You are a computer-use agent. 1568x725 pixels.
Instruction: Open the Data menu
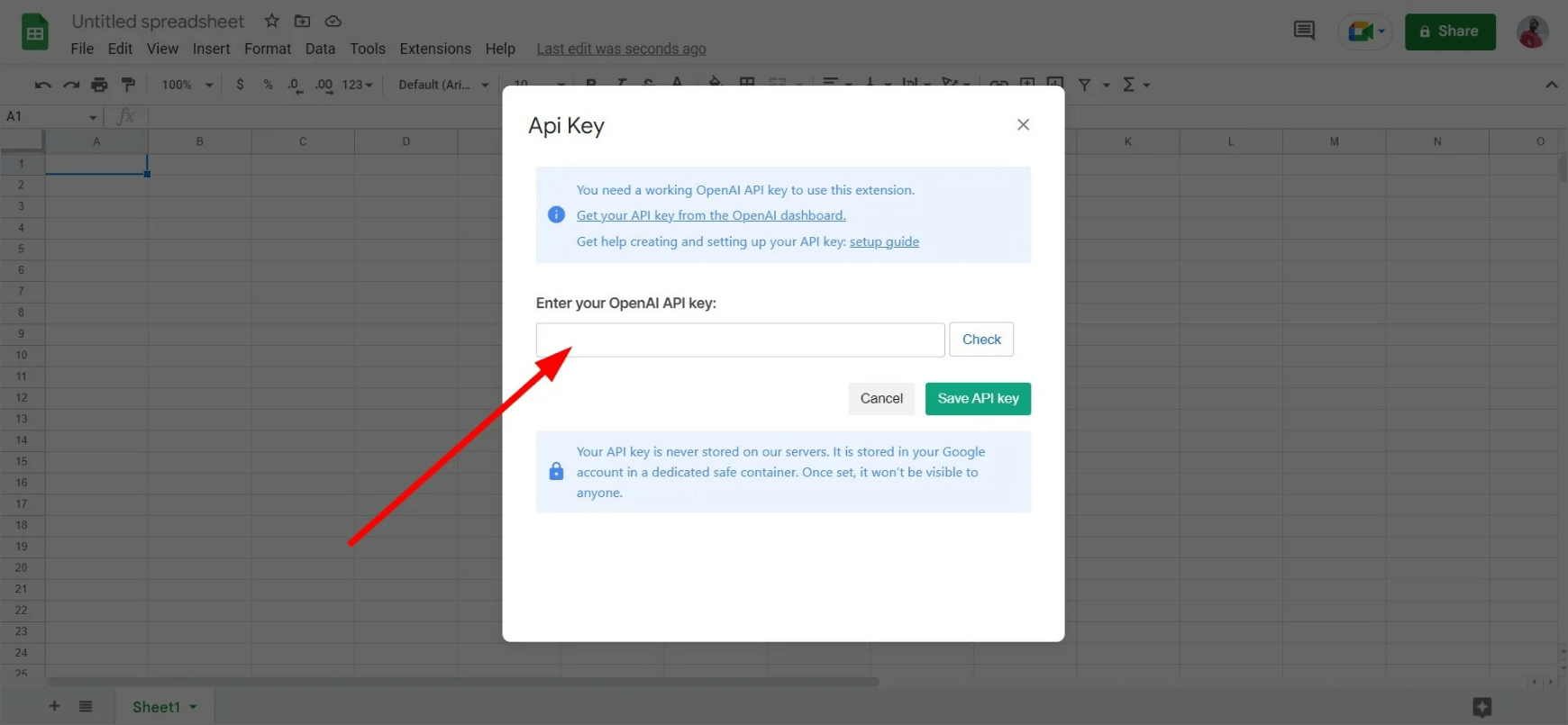click(x=320, y=49)
